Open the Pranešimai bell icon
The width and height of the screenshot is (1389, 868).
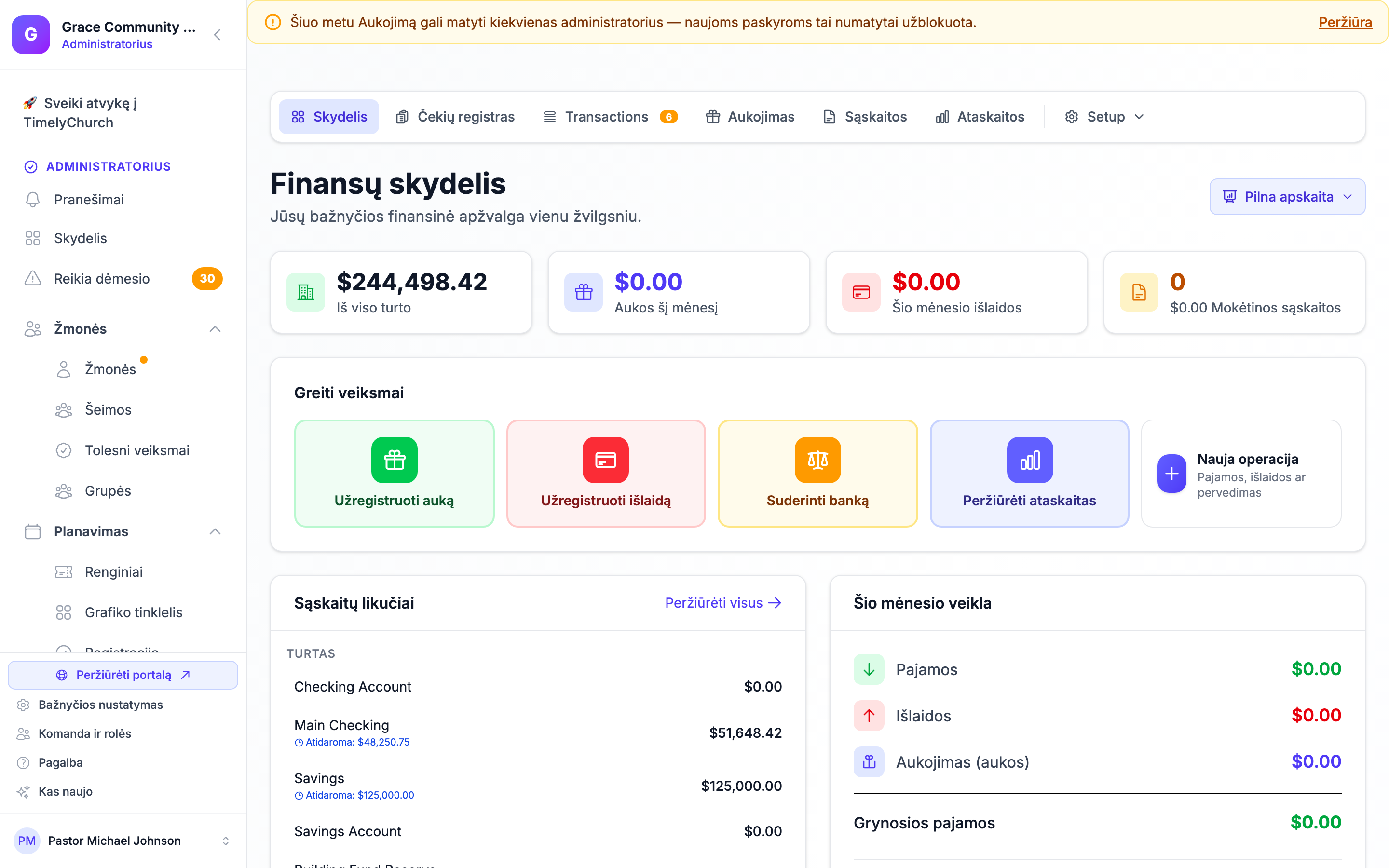point(33,199)
